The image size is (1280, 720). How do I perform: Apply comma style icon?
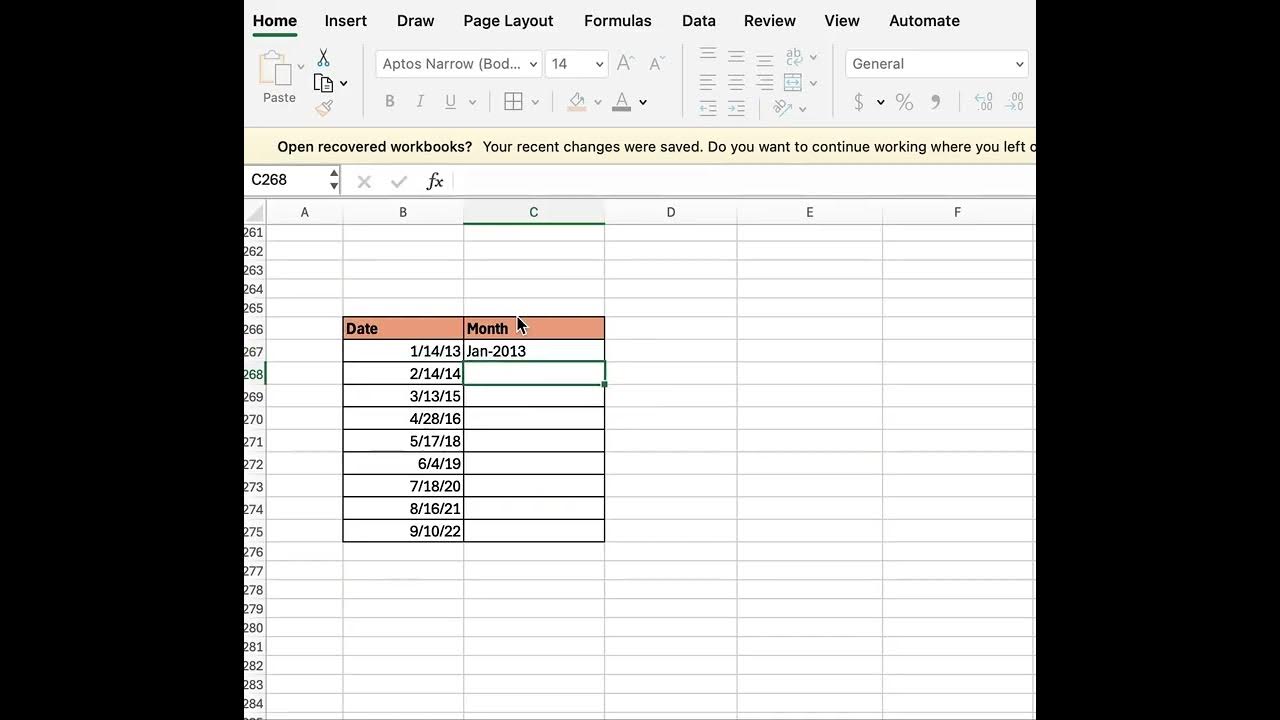coord(935,101)
